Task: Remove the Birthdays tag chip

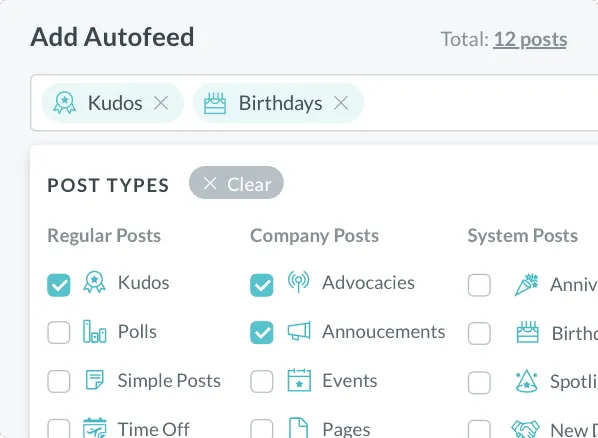Action: (x=341, y=103)
